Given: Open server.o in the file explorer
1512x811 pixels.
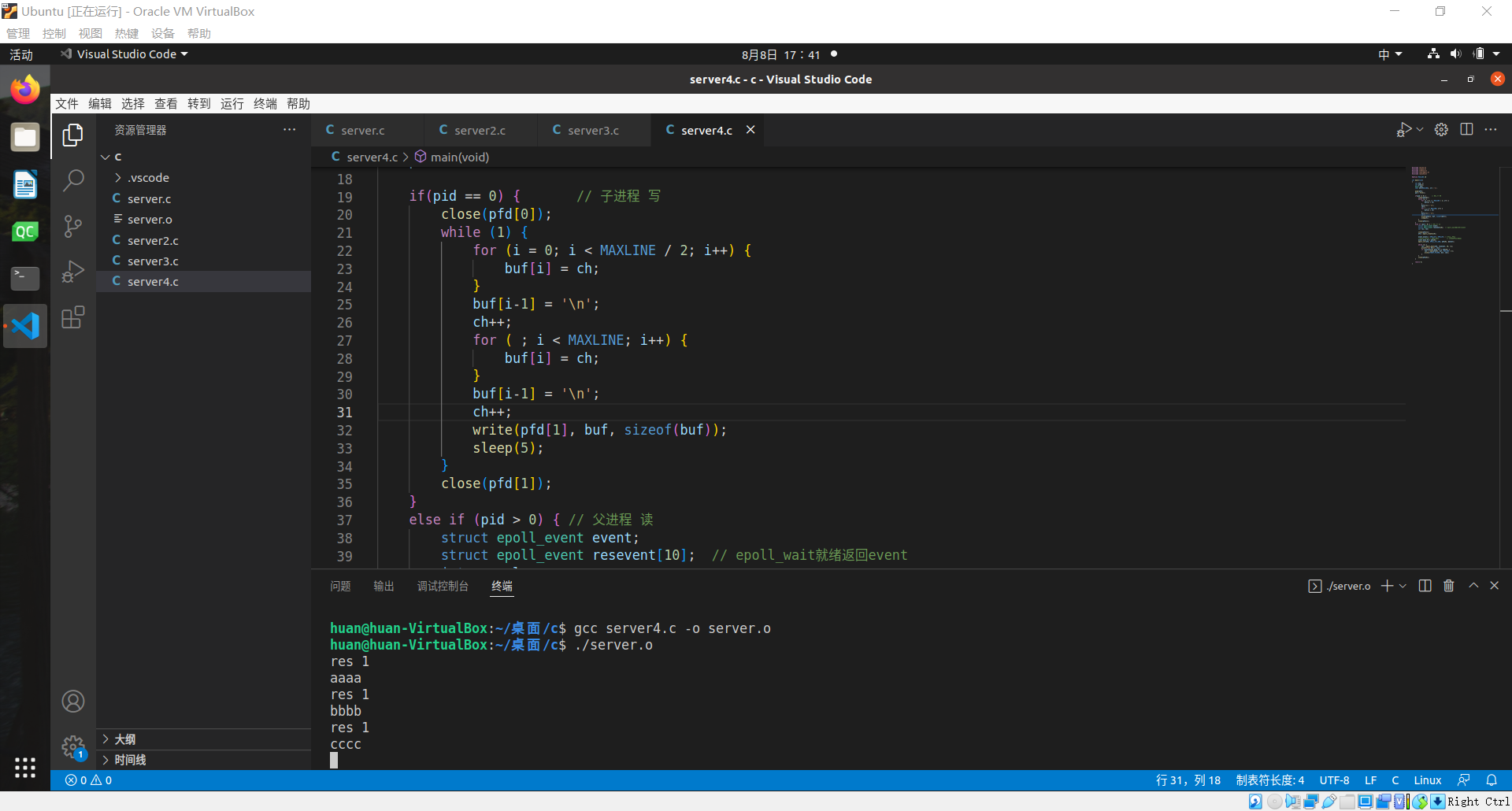Looking at the screenshot, I should [x=204, y=219].
